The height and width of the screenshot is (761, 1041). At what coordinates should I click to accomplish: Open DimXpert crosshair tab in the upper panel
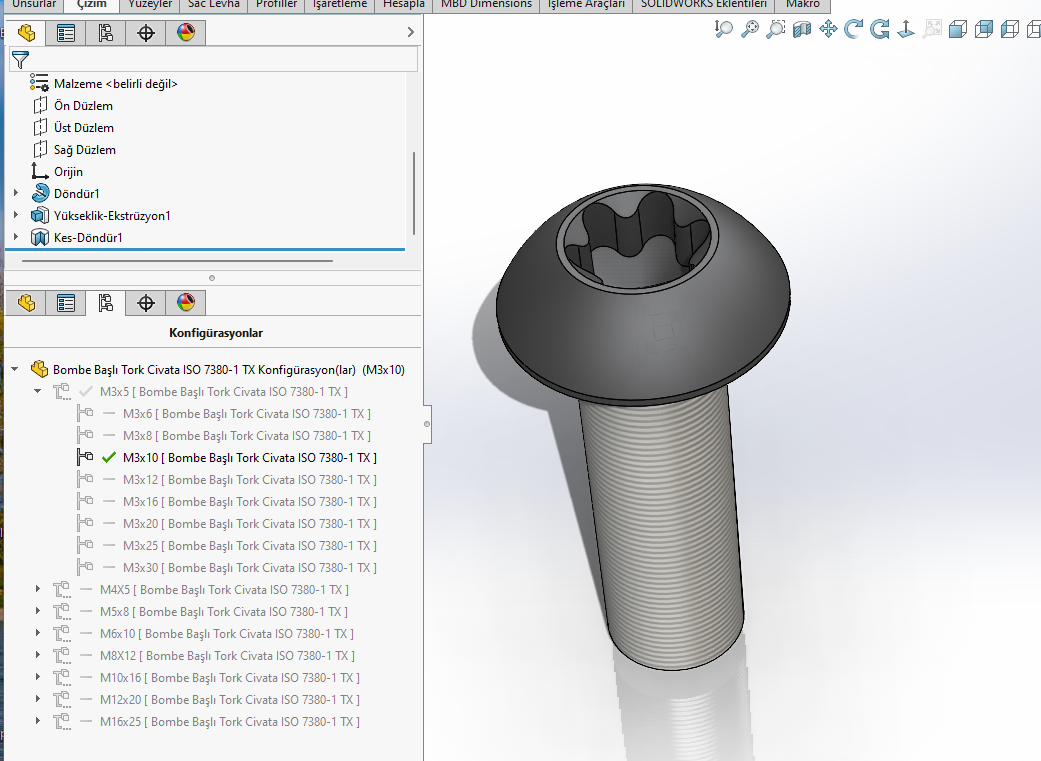point(146,33)
